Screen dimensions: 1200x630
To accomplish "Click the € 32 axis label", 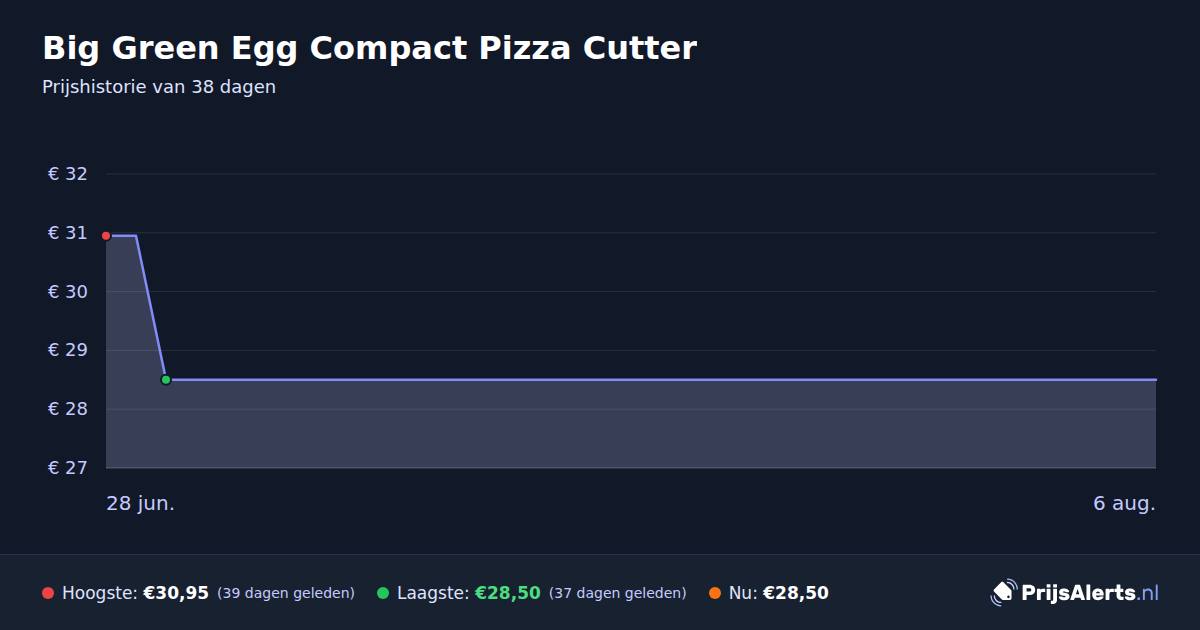I will [x=68, y=174].
